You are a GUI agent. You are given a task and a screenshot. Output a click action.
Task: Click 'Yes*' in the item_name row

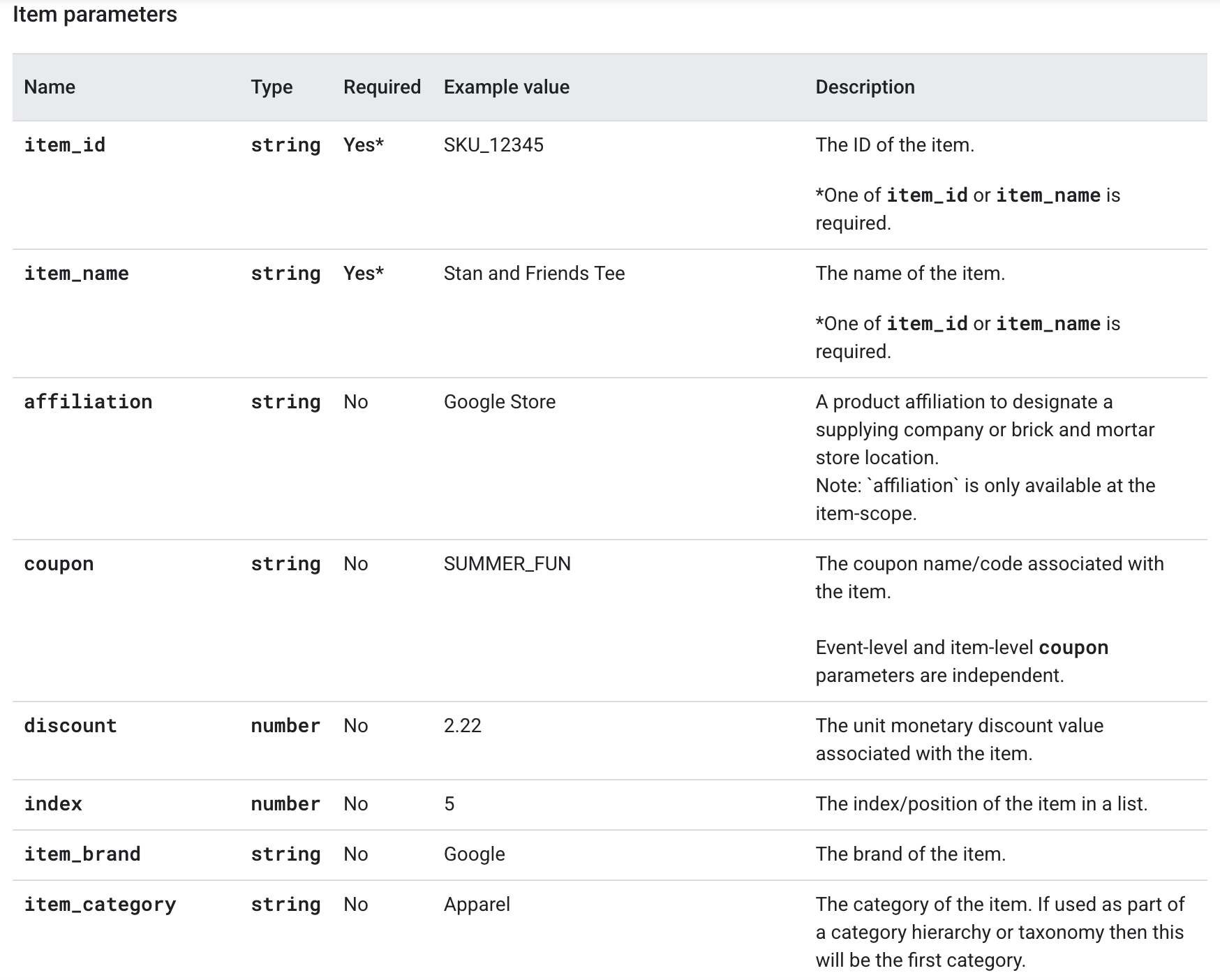tap(364, 273)
